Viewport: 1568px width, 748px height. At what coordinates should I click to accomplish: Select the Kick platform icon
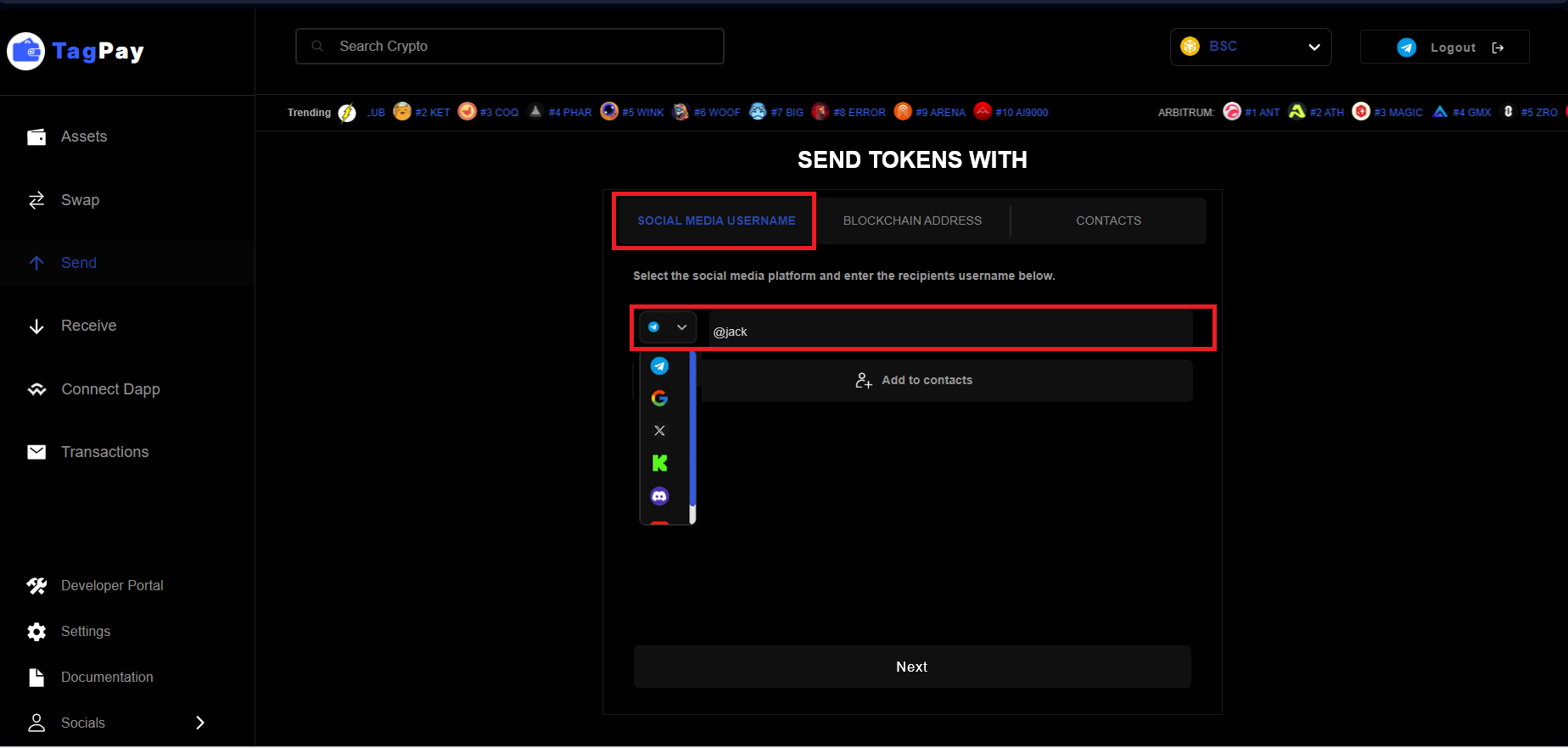(659, 463)
